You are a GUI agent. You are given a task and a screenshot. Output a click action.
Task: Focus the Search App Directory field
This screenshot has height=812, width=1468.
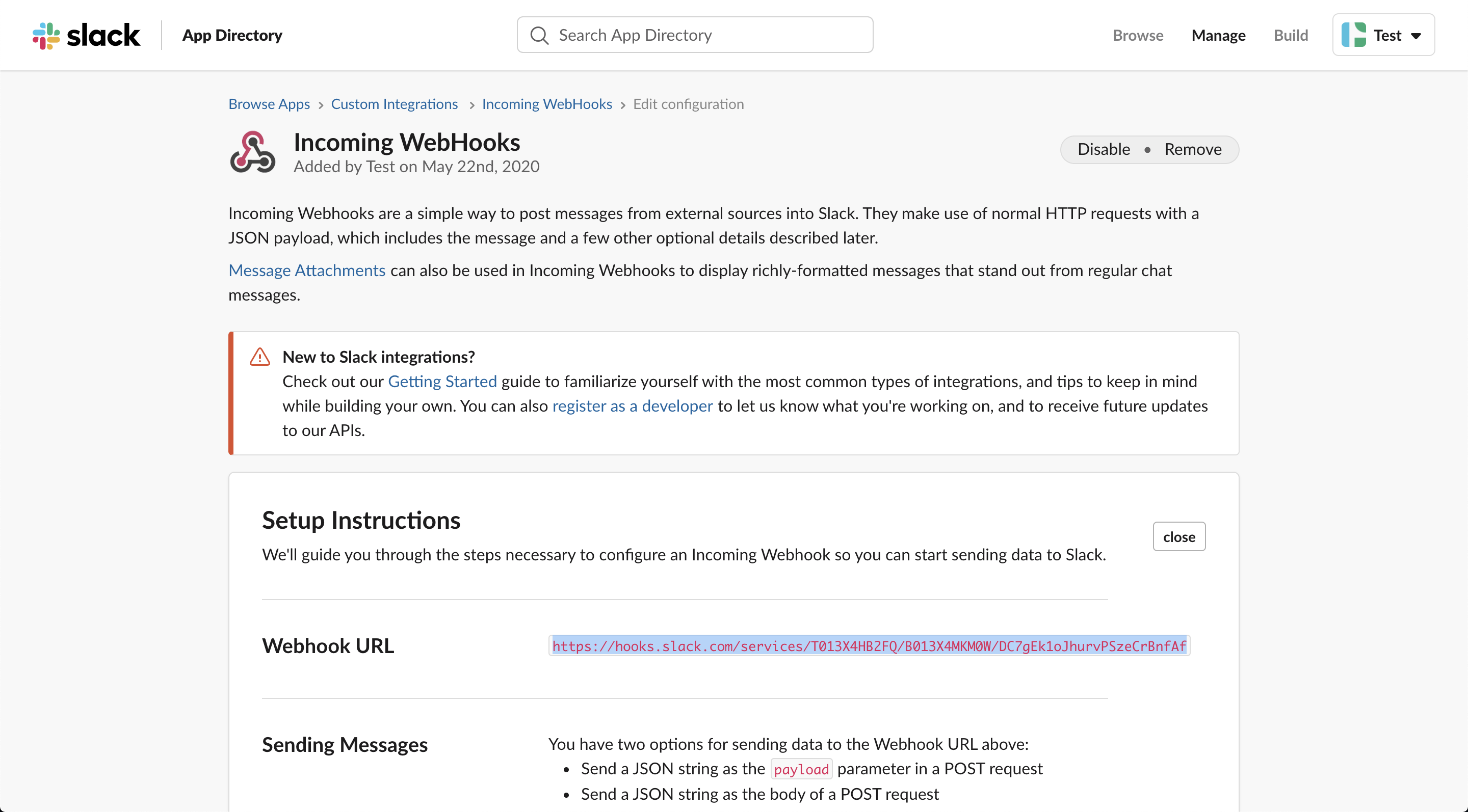695,35
